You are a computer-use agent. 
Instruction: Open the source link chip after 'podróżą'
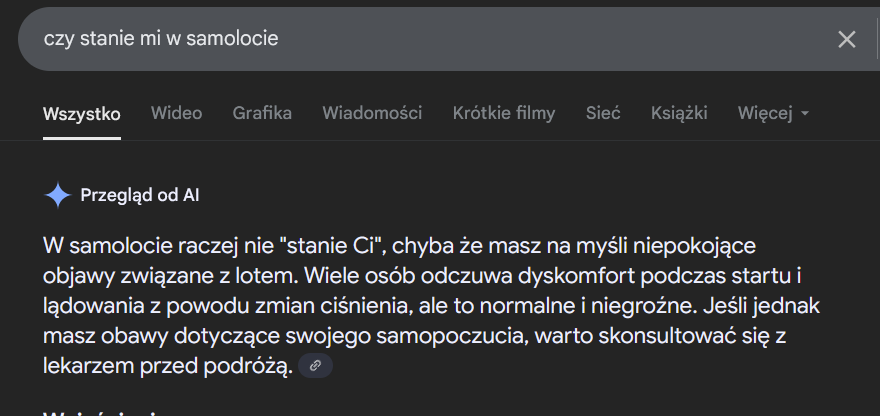pyautogui.click(x=315, y=366)
